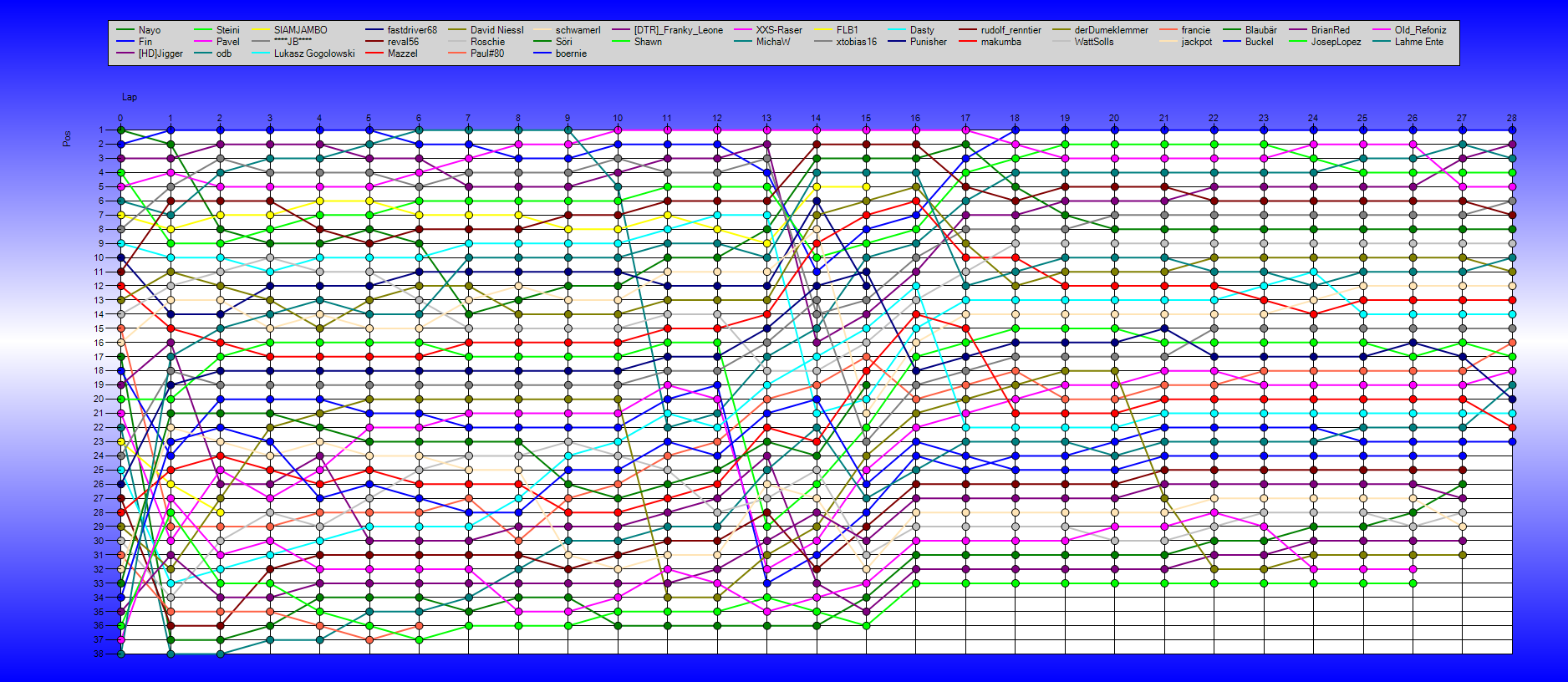This screenshot has width=1568, height=682.
Task: Select Punisher in the legend
Action: 929,42
